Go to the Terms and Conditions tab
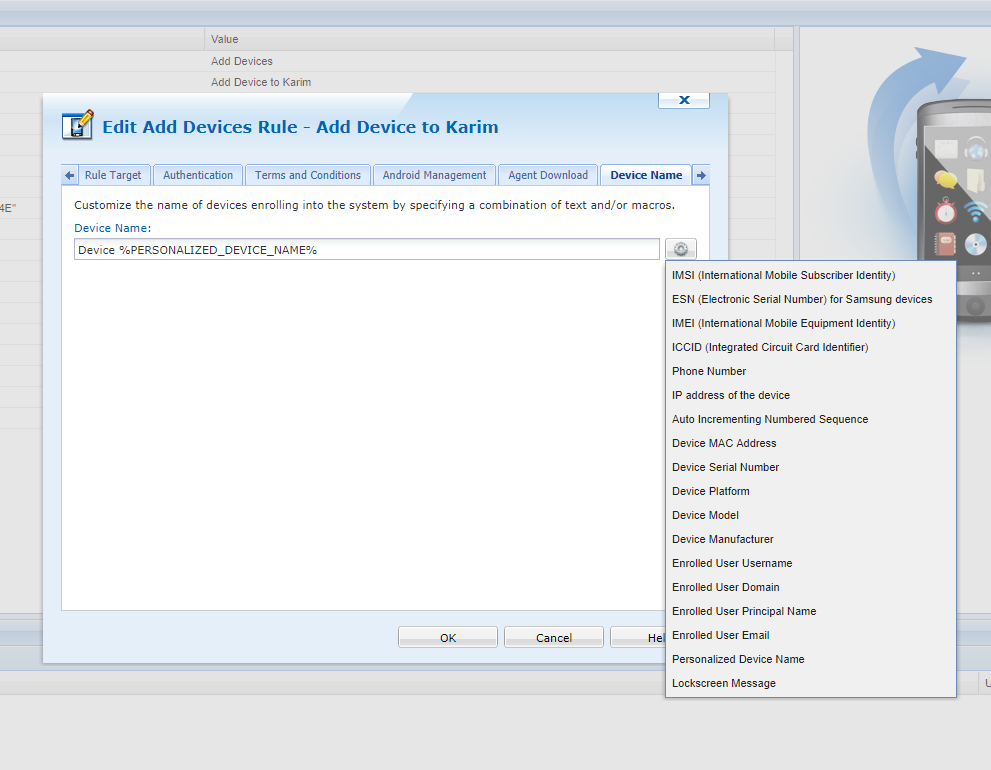991x770 pixels. (307, 175)
